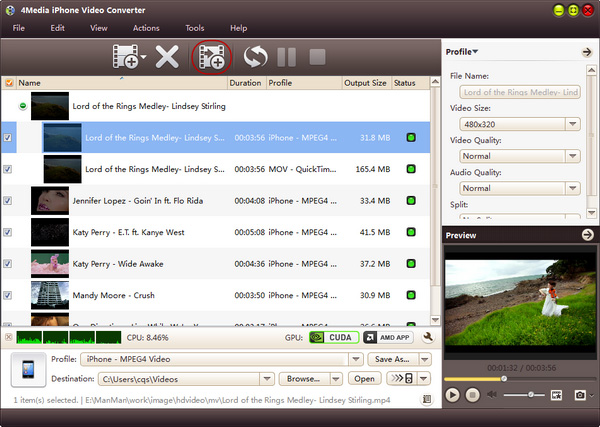Click the Add File toolbar icon
Viewport: 600px width, 427px height.
(x=126, y=57)
